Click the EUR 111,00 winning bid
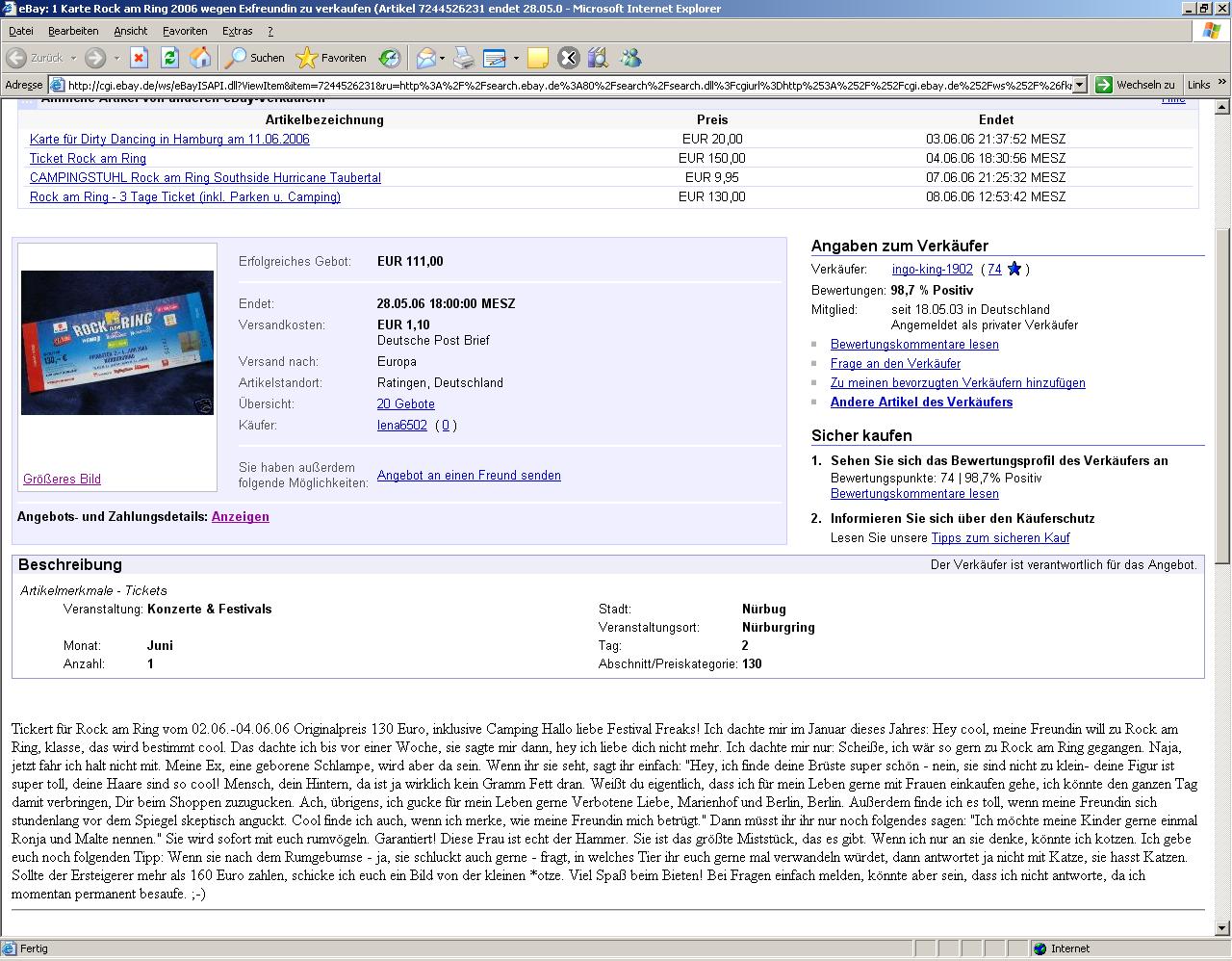The width and height of the screenshot is (1232, 961). point(410,262)
